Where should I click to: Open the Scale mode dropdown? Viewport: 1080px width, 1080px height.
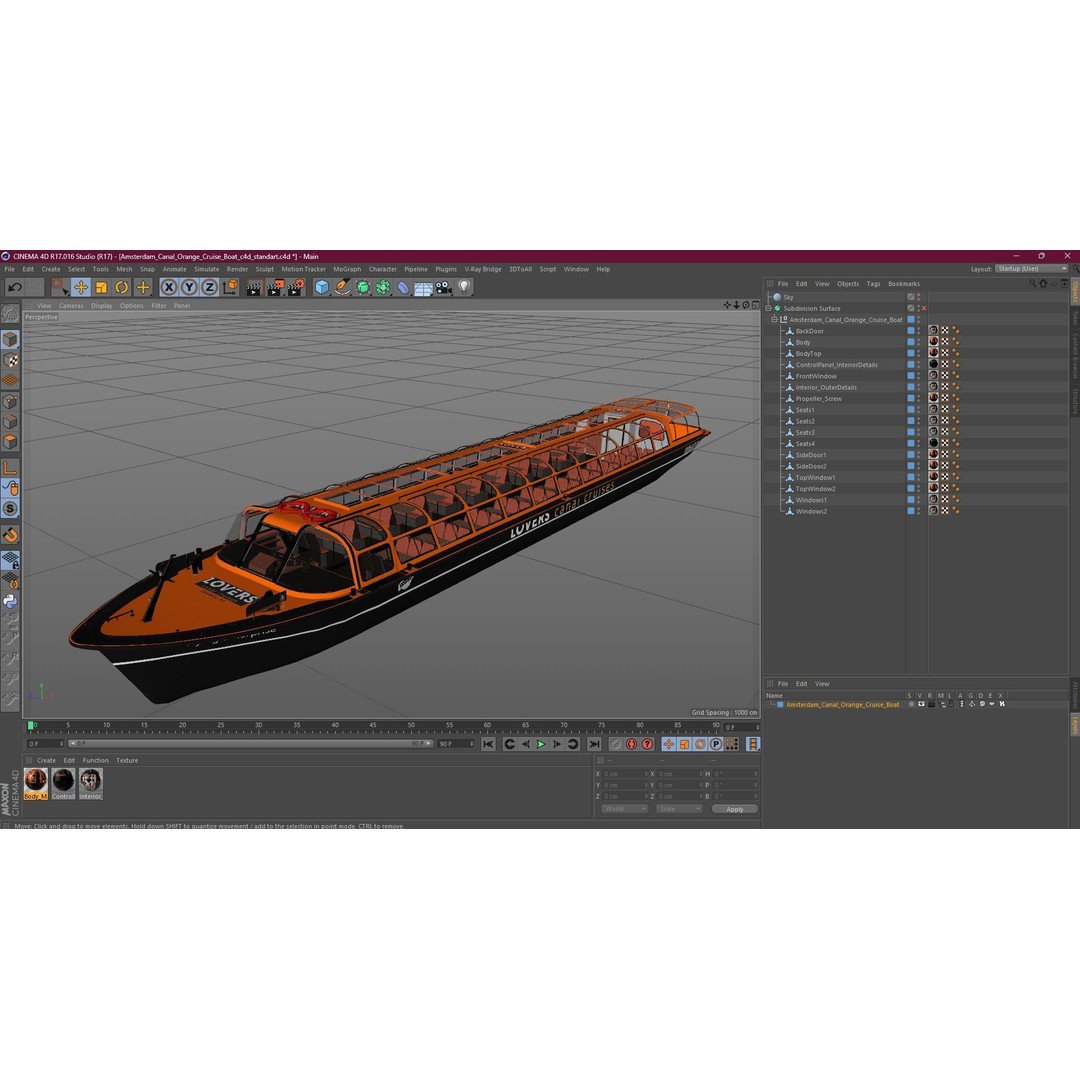click(x=679, y=809)
